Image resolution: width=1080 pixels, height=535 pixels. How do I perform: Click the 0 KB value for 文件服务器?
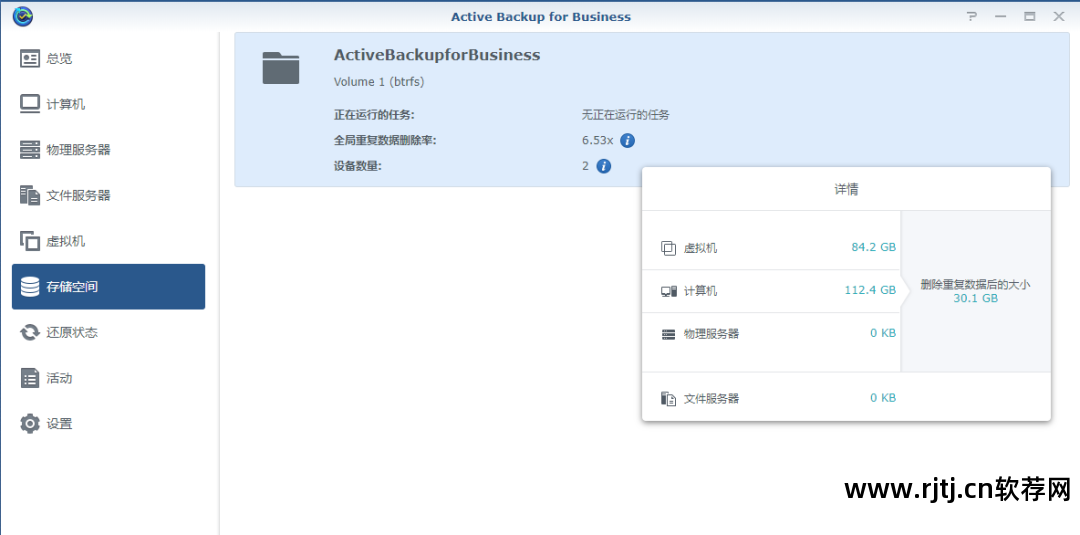click(x=883, y=398)
